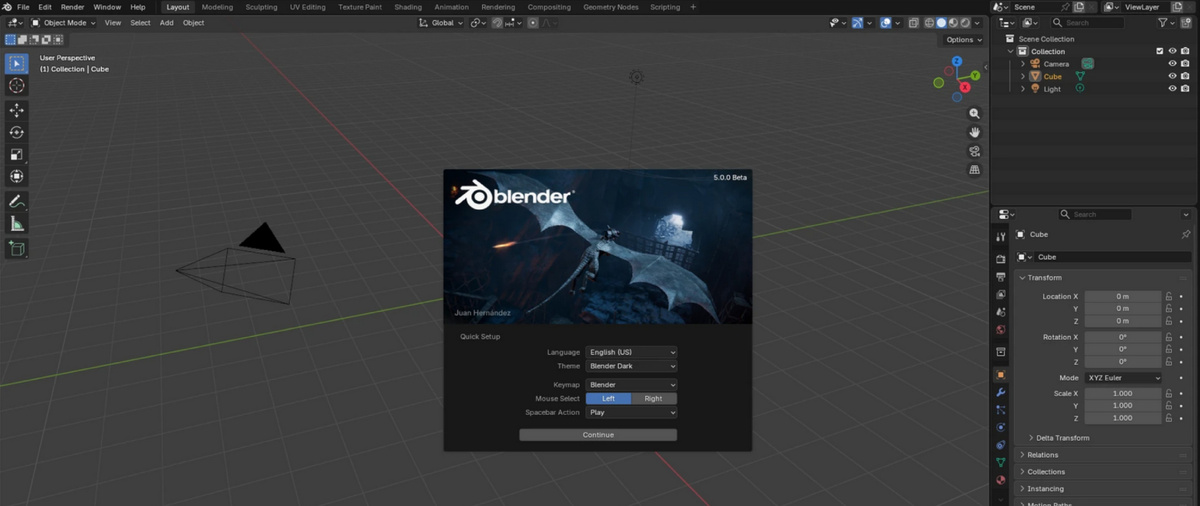Switch to the Geometry Nodes workspace tab
The height and width of the screenshot is (506, 1200).
pyautogui.click(x=611, y=7)
